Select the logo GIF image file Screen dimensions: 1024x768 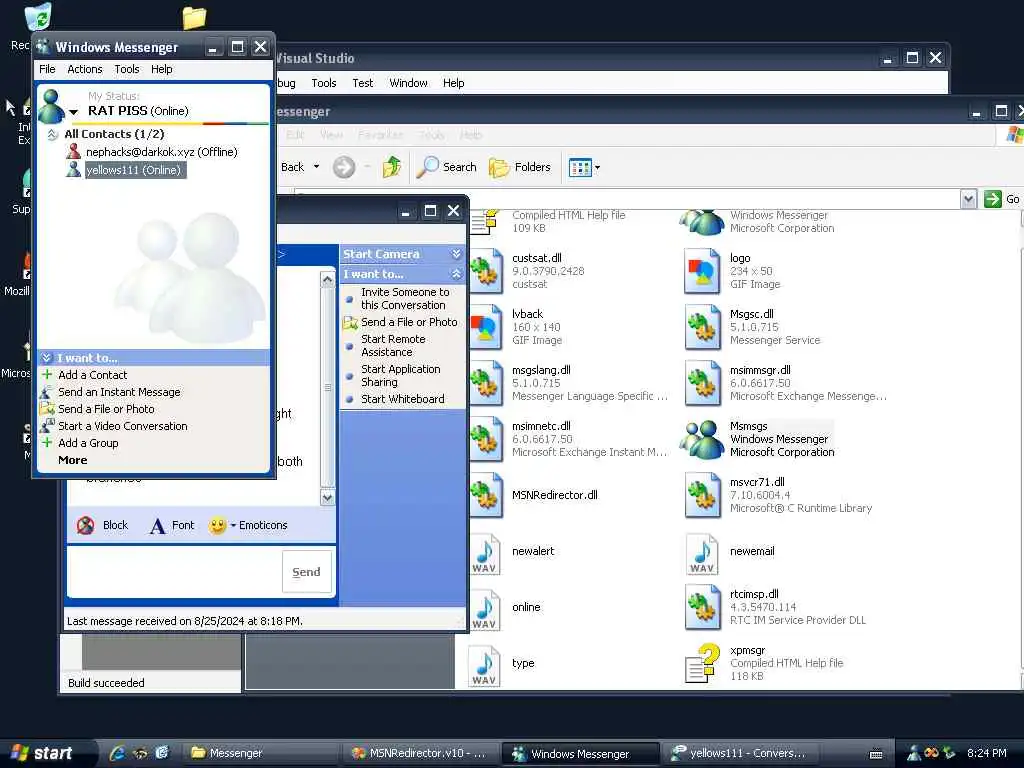[702, 271]
